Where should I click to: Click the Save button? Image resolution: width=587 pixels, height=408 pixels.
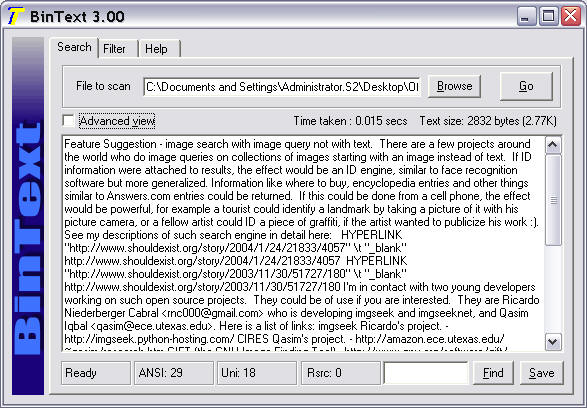pos(541,373)
